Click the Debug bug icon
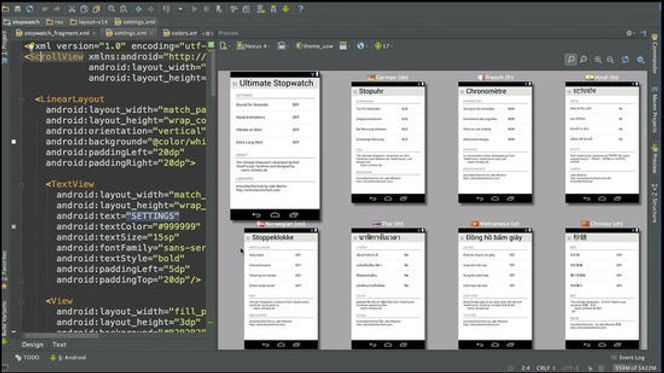 coord(207,8)
